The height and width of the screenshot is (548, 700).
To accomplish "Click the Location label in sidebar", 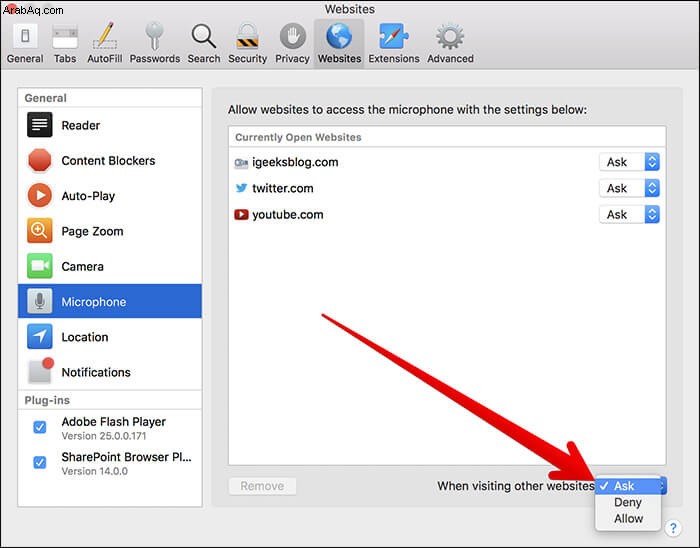I will (x=85, y=337).
